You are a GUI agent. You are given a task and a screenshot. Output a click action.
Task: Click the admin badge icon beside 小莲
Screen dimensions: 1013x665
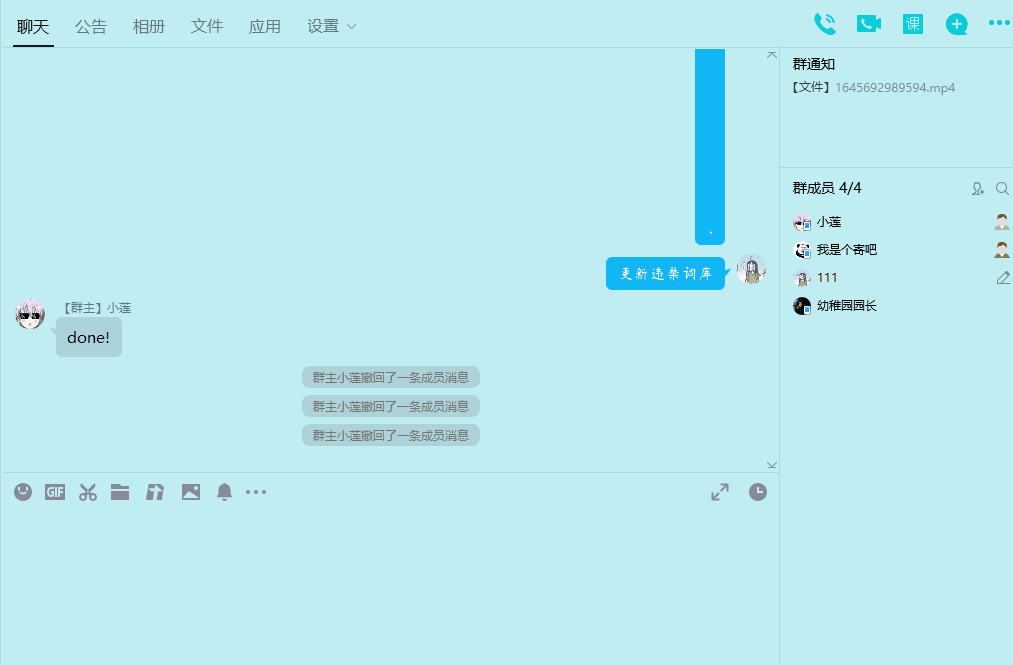pos(1001,222)
